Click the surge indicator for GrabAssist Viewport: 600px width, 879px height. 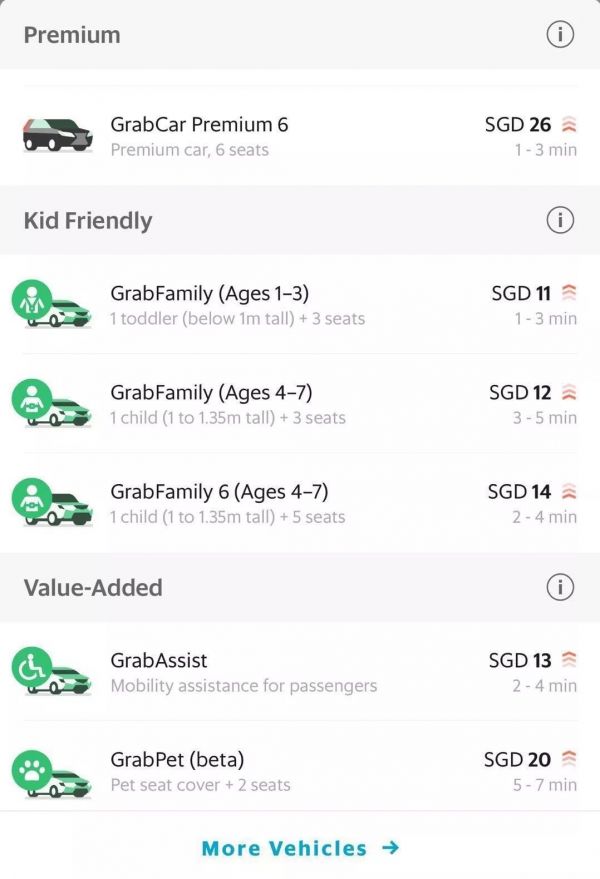568,660
